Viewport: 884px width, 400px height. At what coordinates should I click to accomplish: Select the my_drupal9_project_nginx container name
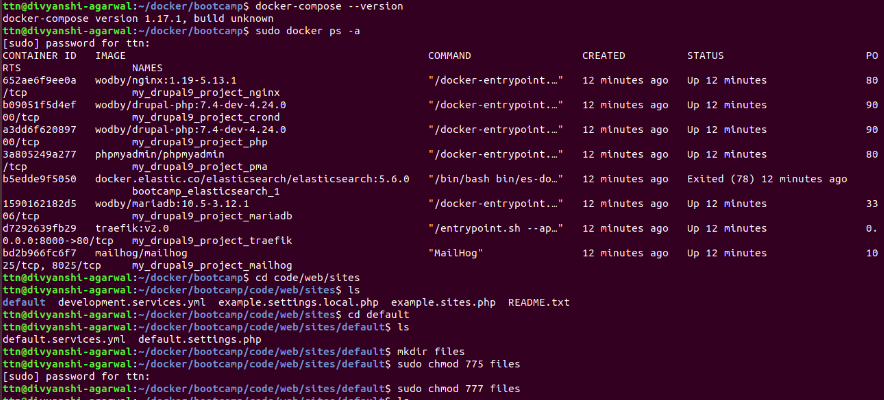click(x=206, y=92)
